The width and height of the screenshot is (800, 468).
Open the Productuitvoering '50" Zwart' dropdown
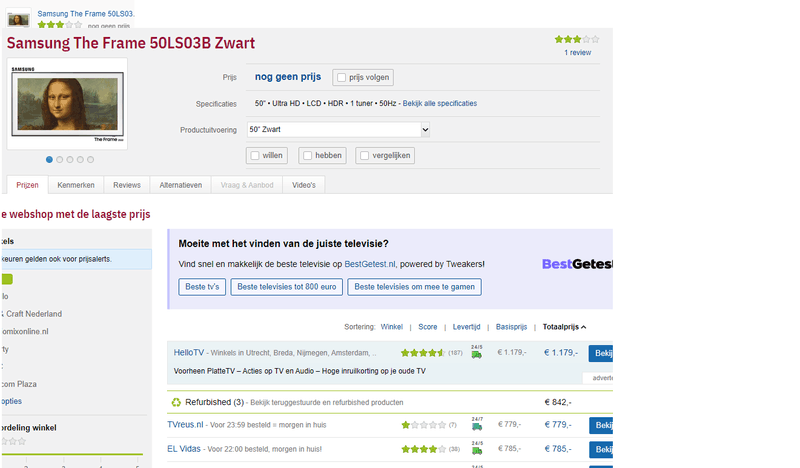(x=338, y=130)
